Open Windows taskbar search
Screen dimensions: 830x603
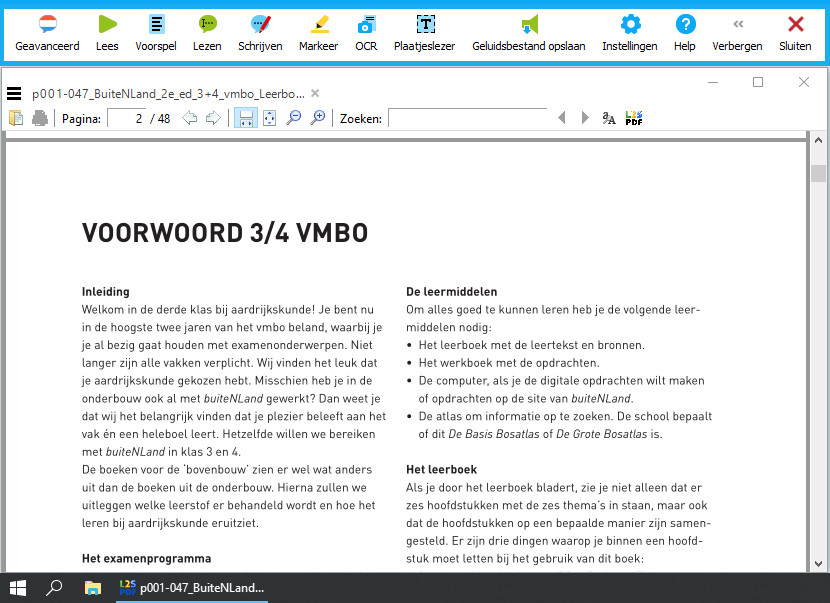(54, 588)
